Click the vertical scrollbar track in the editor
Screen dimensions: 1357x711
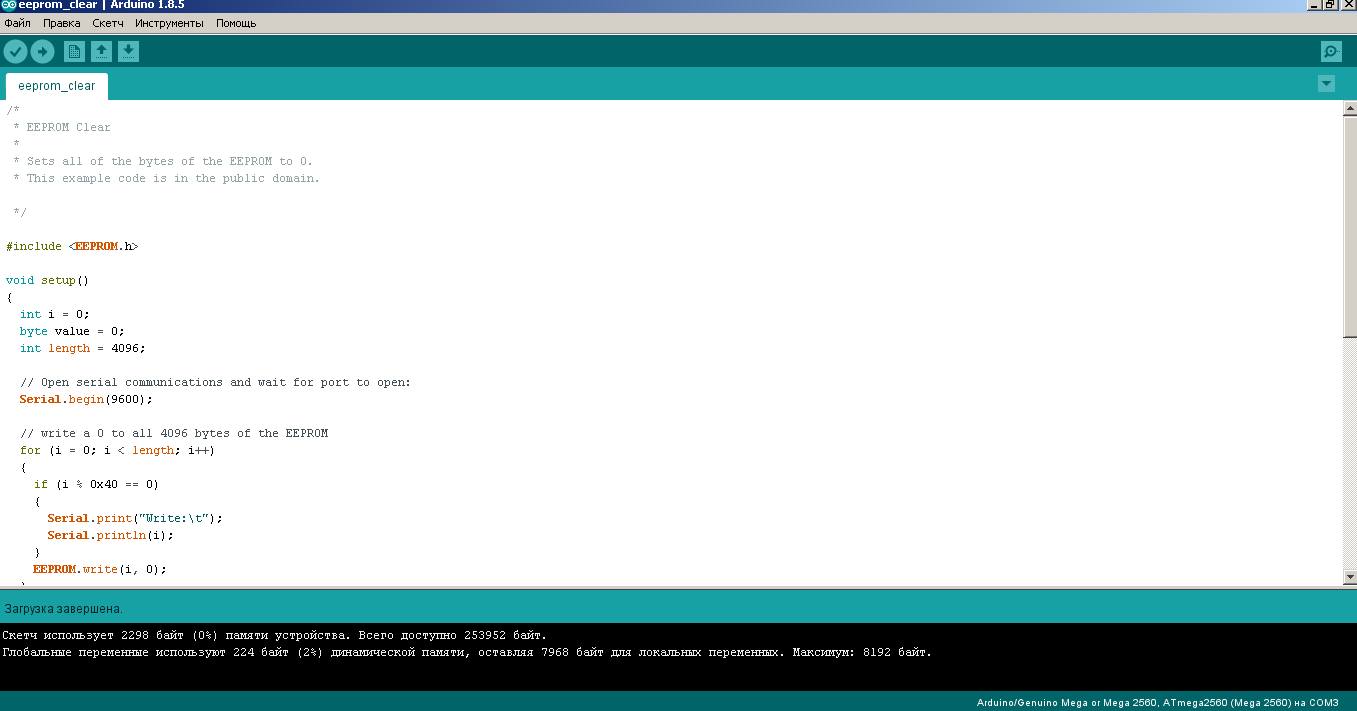click(1349, 450)
